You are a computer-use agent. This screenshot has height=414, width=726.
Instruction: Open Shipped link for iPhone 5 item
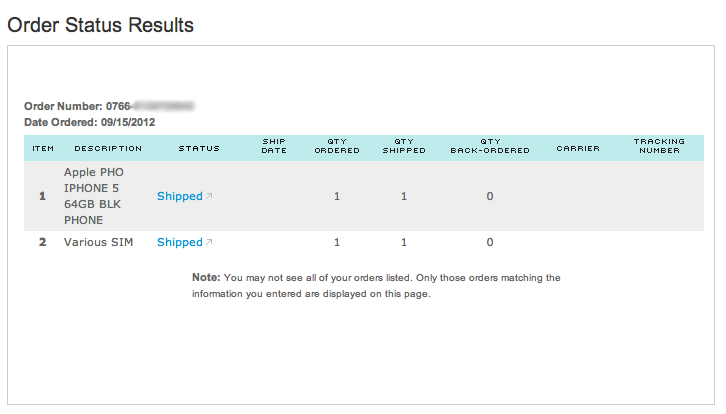[180, 196]
